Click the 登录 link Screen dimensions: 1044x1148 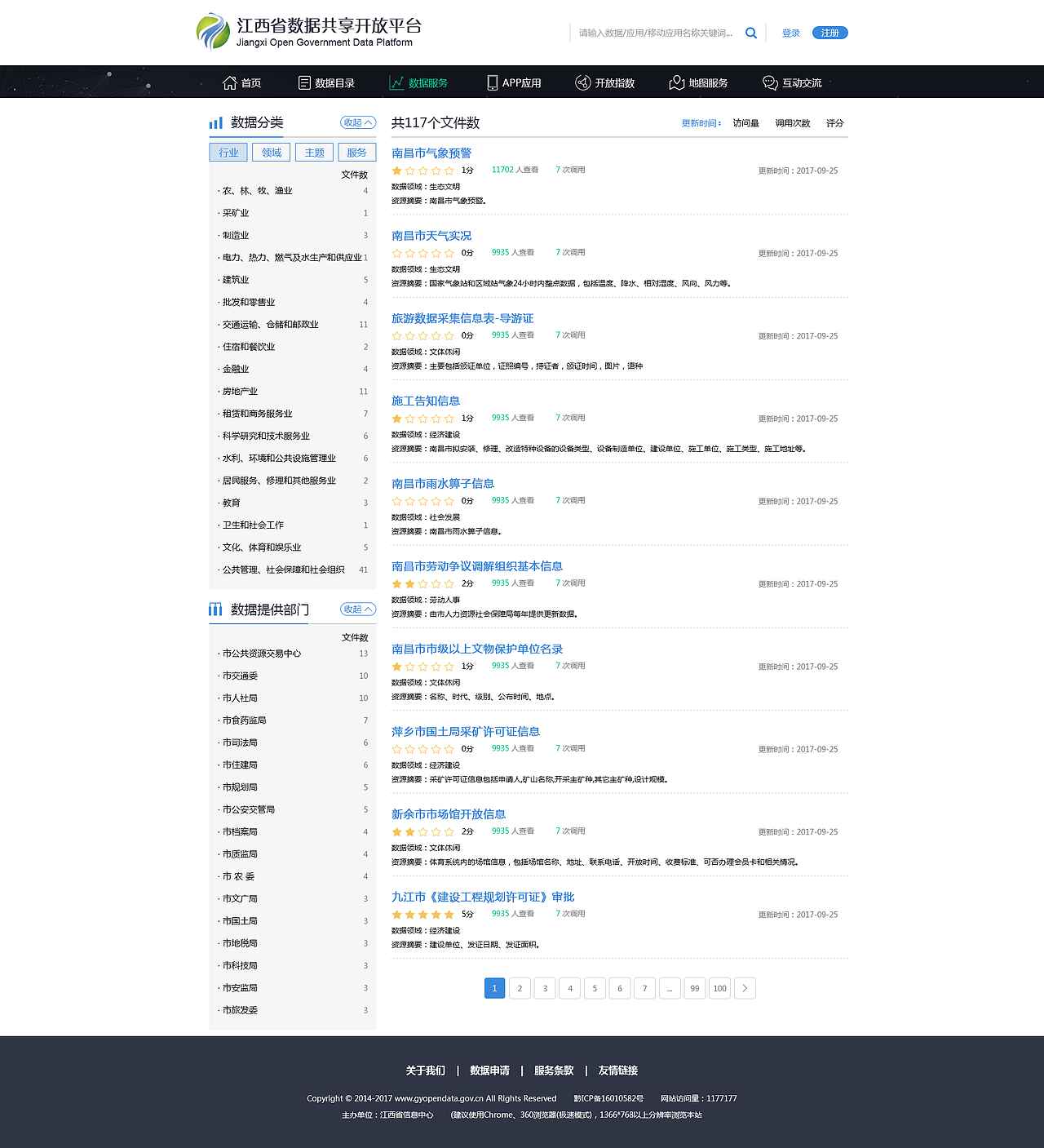point(790,33)
